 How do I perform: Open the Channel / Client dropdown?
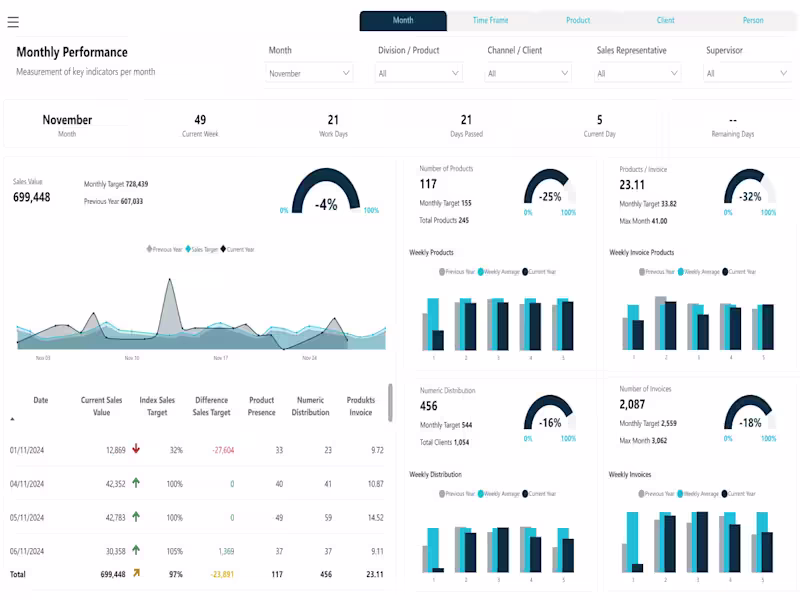click(x=529, y=72)
